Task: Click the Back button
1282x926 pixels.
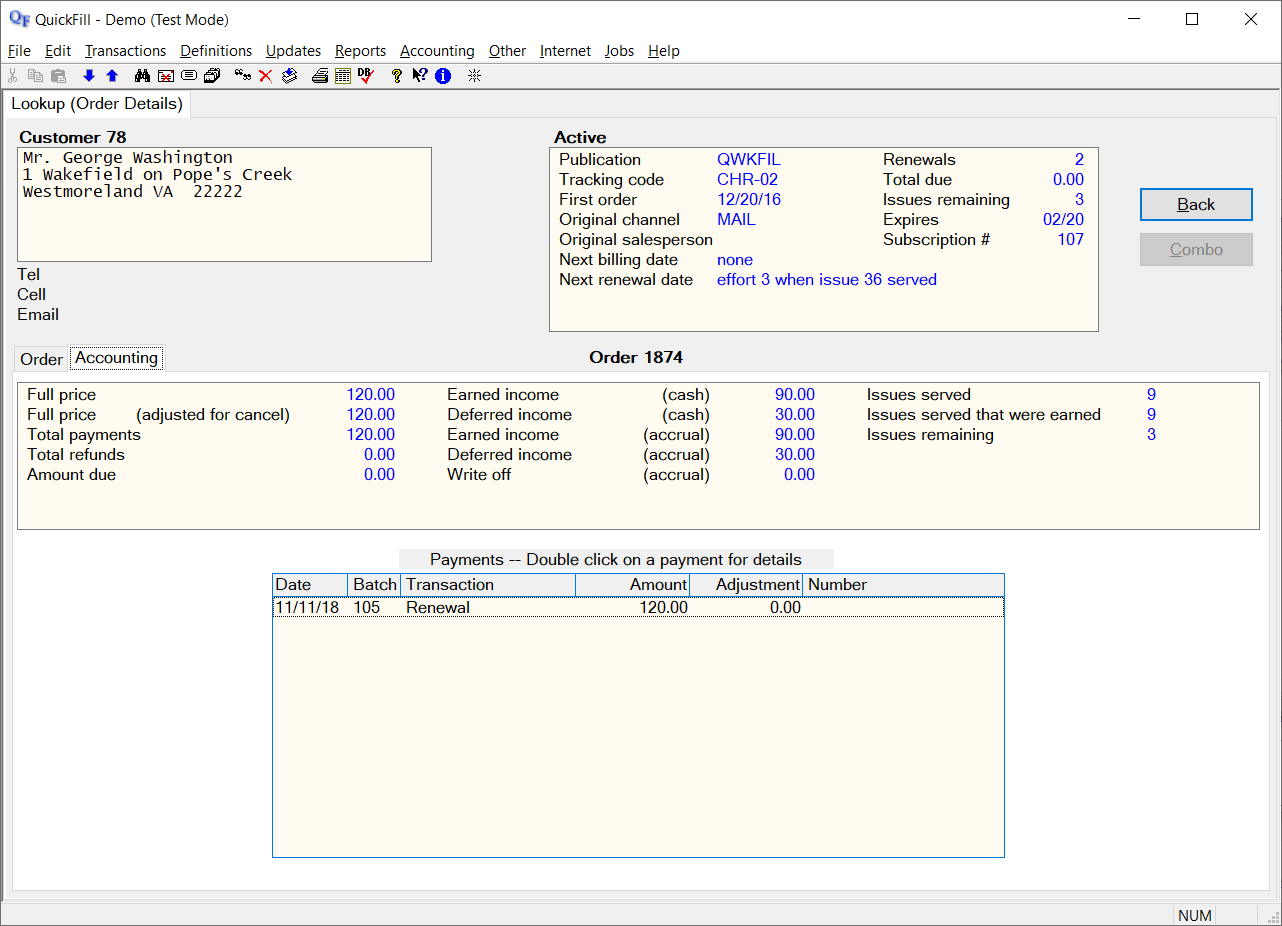Action: (1196, 204)
